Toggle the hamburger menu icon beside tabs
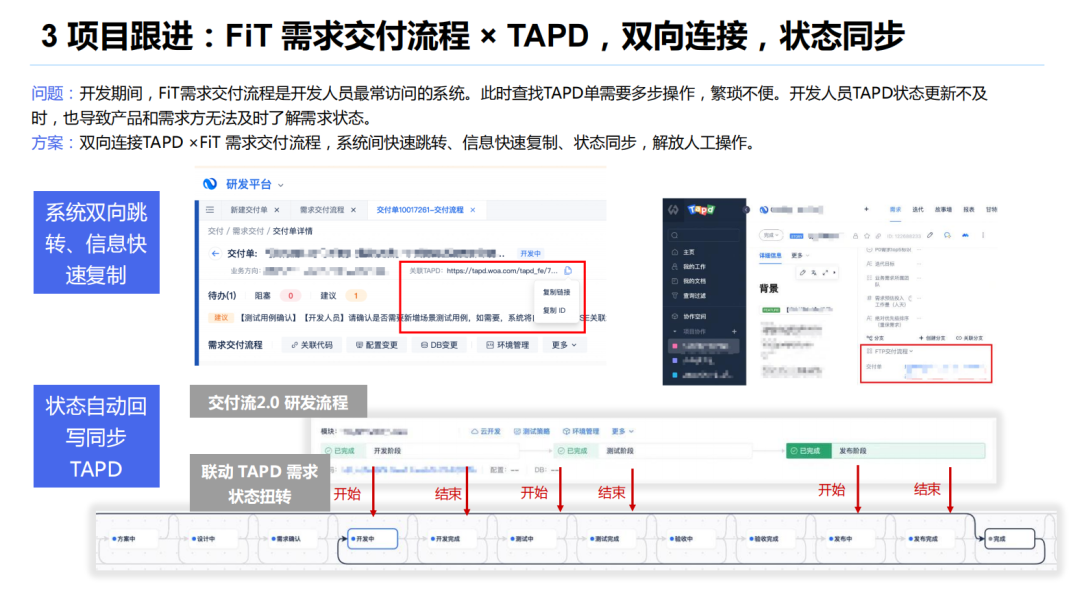The height and width of the screenshot is (606, 1080). (x=210, y=209)
